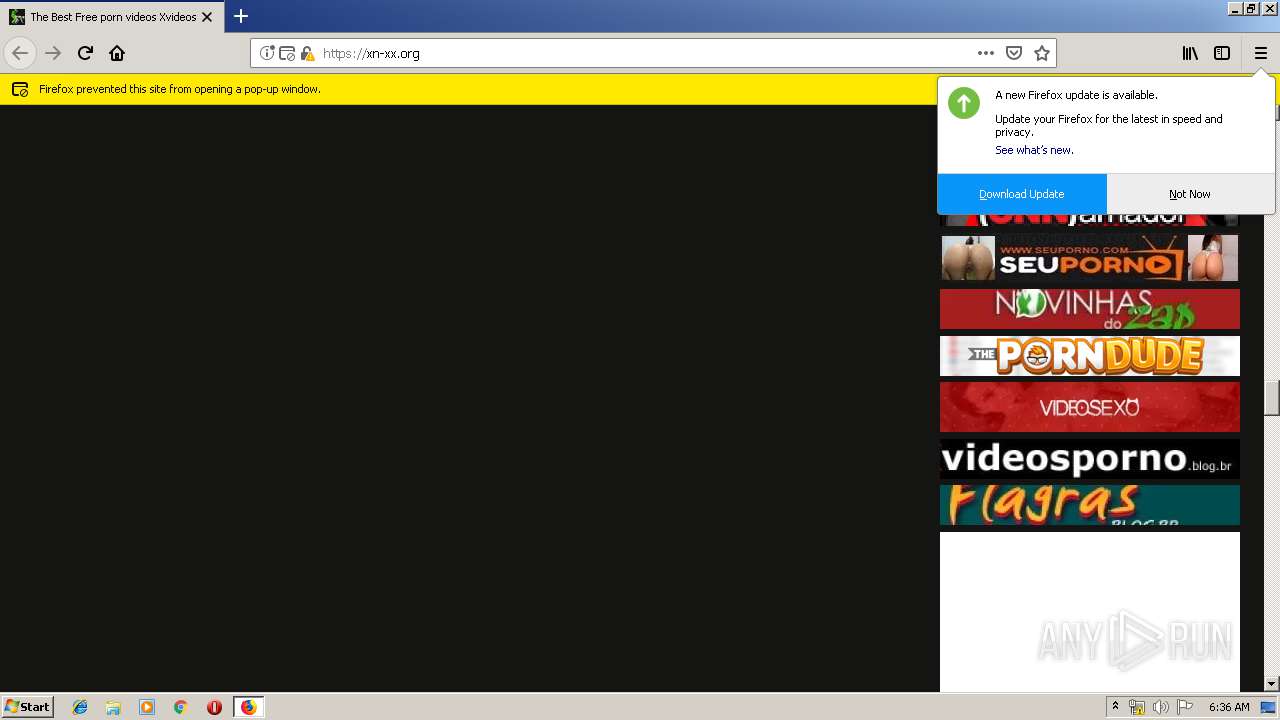Reload the current page
Image resolution: width=1280 pixels, height=720 pixels.
(x=85, y=53)
